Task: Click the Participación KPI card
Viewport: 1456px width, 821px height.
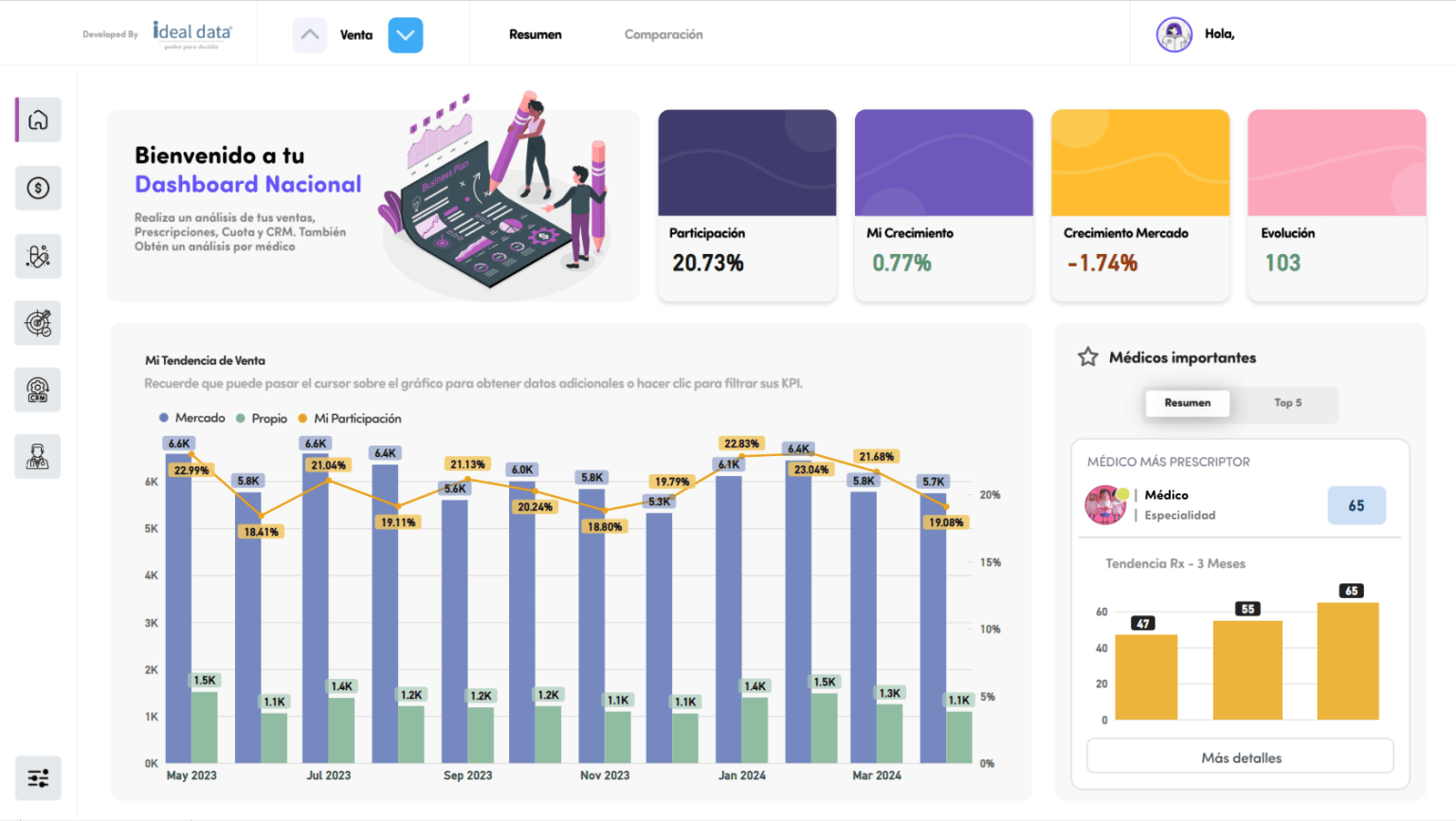Action: pyautogui.click(x=747, y=206)
